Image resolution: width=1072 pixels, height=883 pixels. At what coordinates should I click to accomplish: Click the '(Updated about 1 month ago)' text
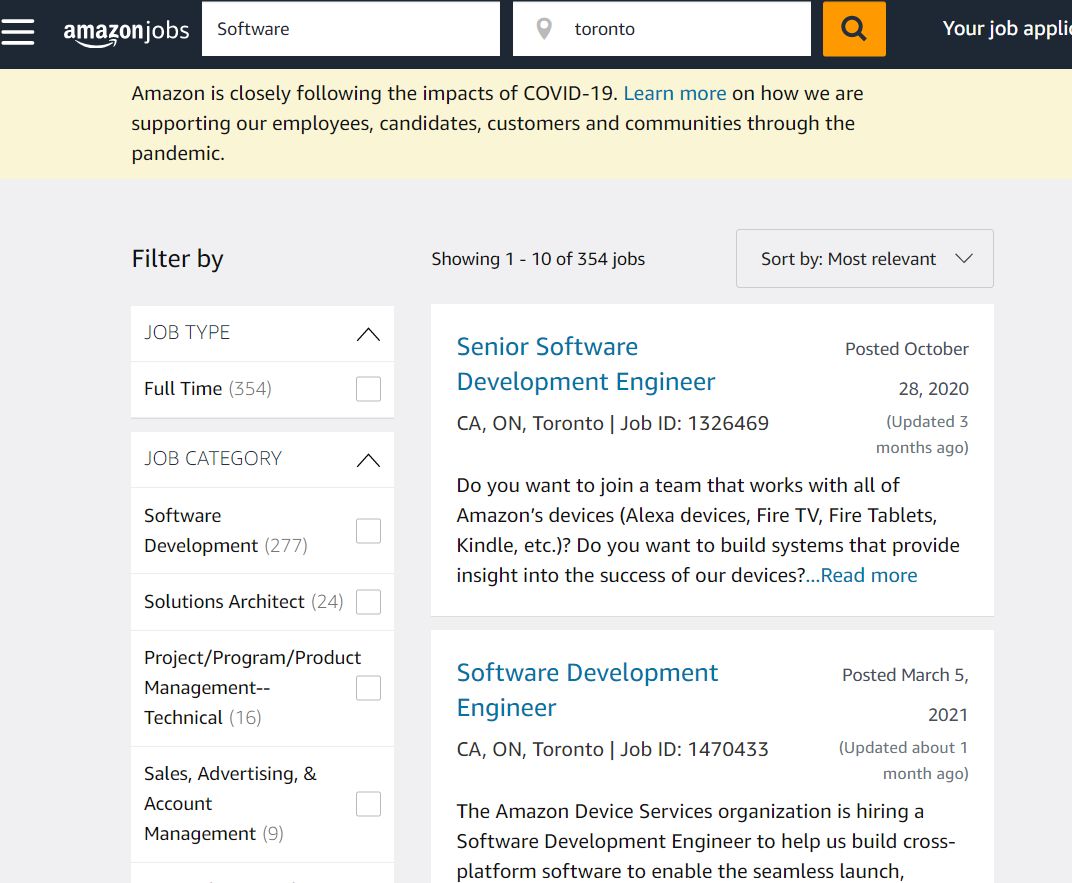point(904,760)
